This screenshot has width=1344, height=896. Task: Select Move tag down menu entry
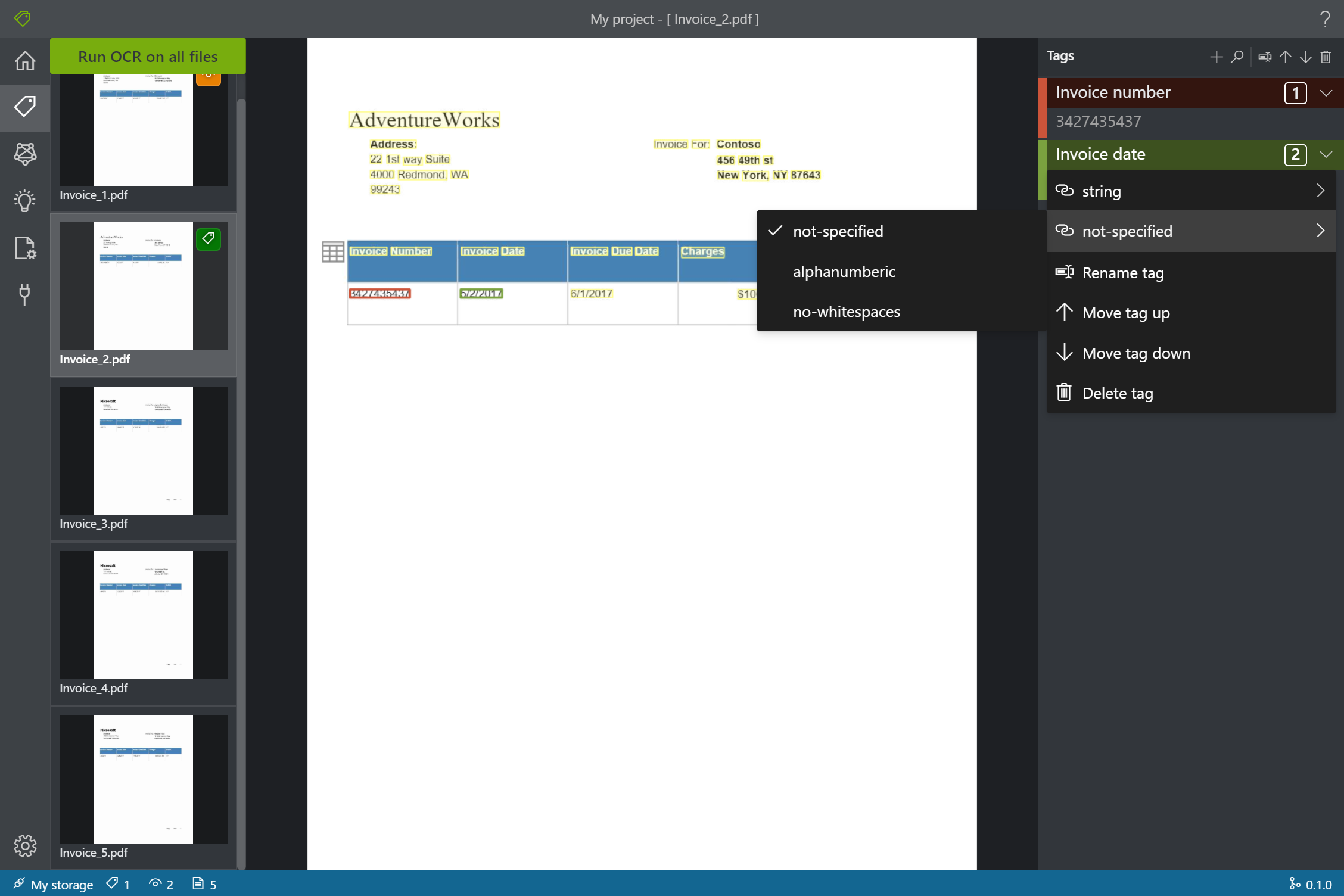tap(1135, 353)
